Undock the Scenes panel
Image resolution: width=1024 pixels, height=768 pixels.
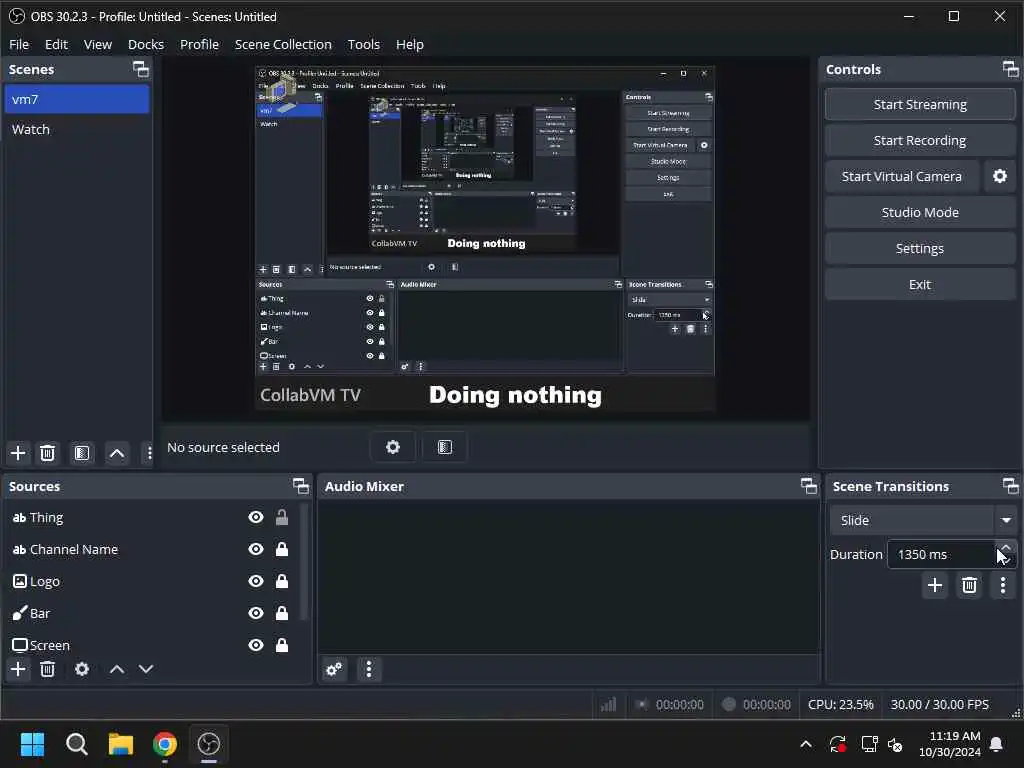[x=140, y=69]
